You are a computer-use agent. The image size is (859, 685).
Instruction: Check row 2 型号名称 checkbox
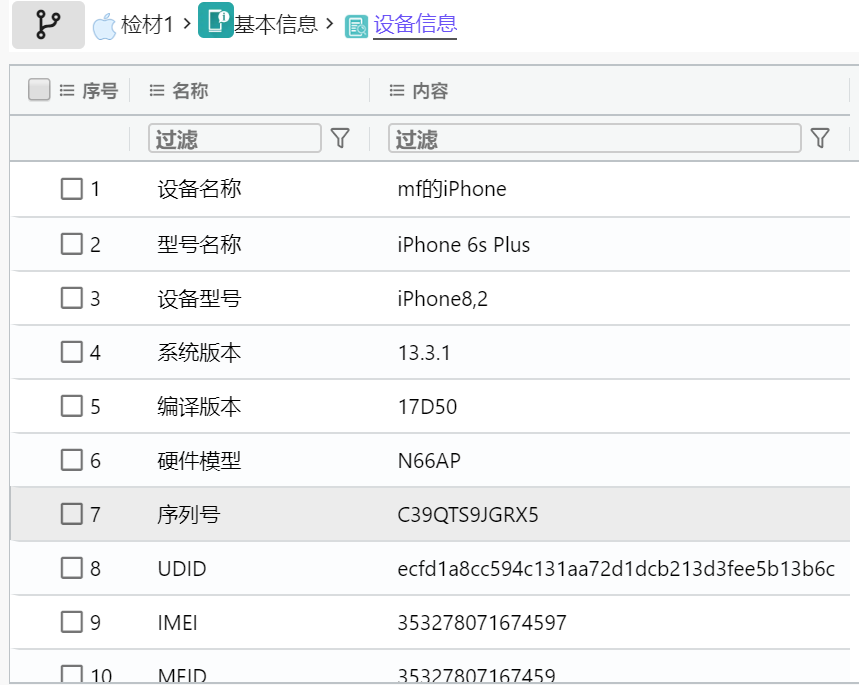[72, 244]
